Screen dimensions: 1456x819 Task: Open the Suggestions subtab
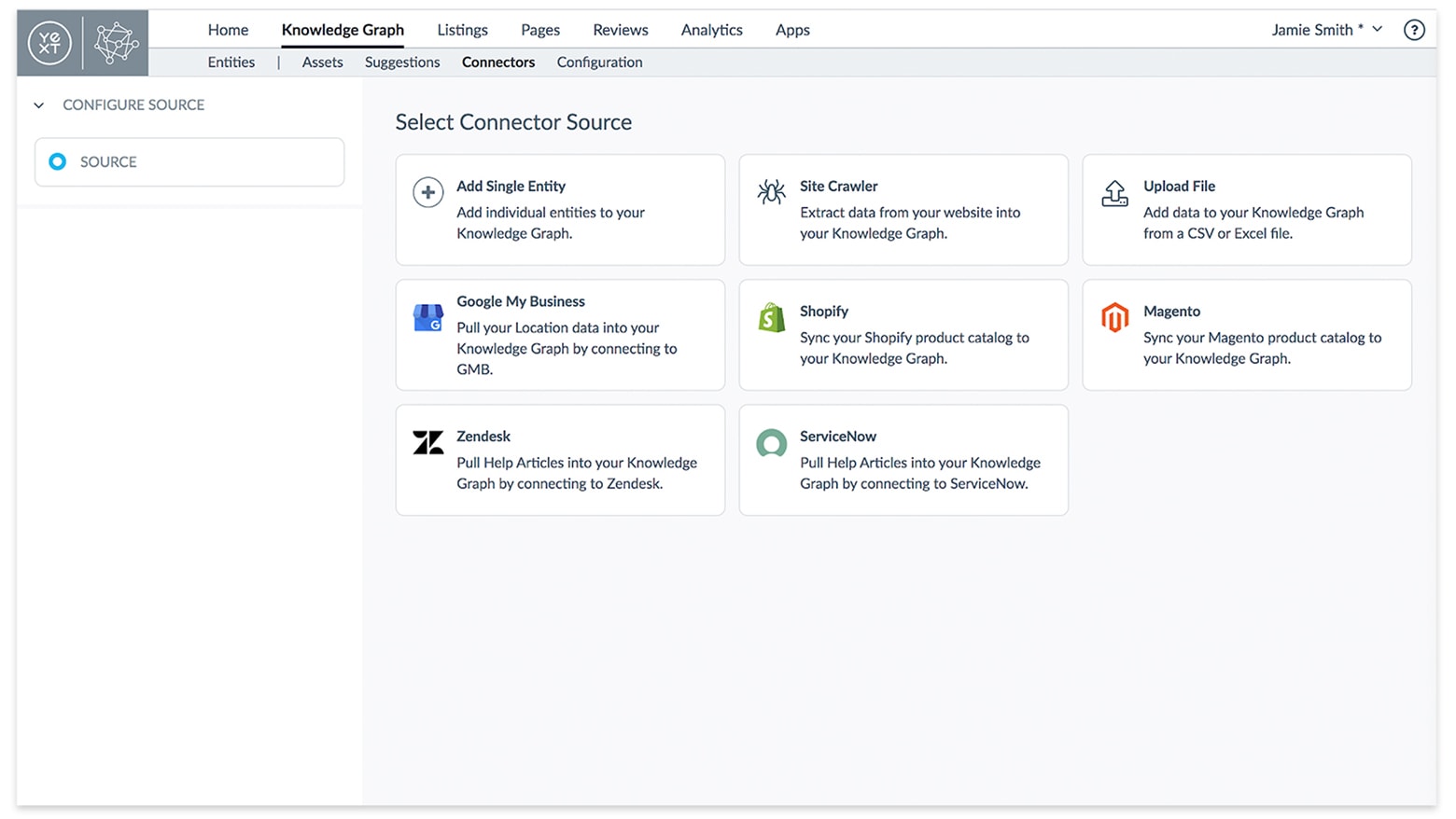point(402,62)
